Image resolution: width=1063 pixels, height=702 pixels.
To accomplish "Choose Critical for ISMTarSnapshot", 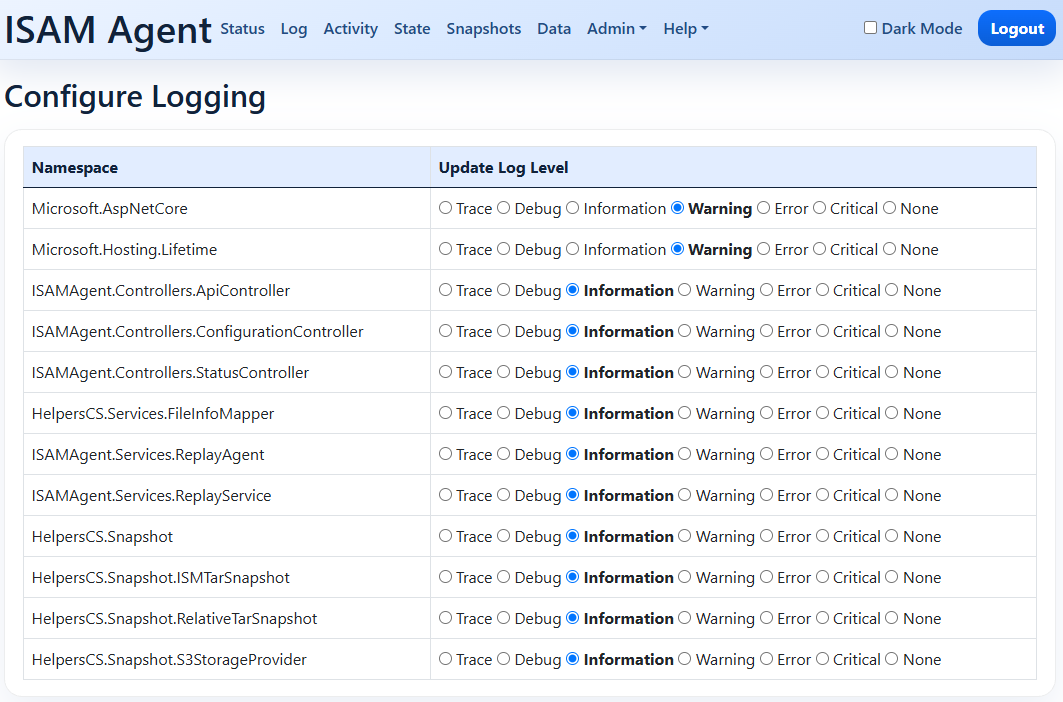I will pos(822,577).
